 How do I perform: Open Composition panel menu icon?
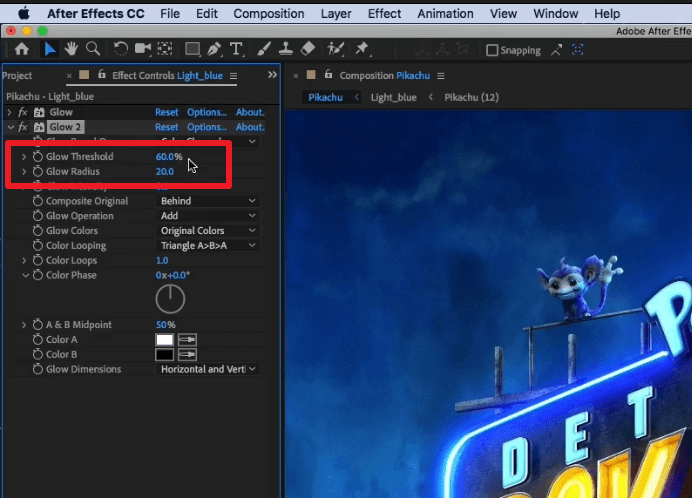(440, 76)
